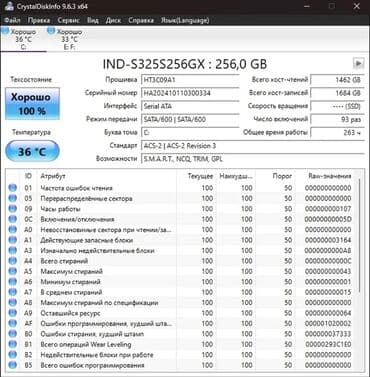Click status icon for attribute A5
The image size is (370, 377).
click(x=13, y=271)
